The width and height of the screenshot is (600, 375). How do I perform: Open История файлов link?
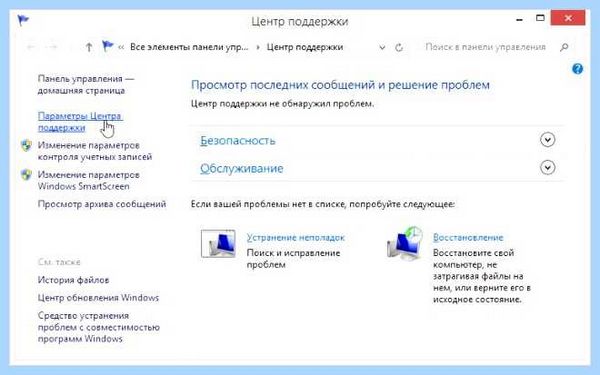pos(73,280)
